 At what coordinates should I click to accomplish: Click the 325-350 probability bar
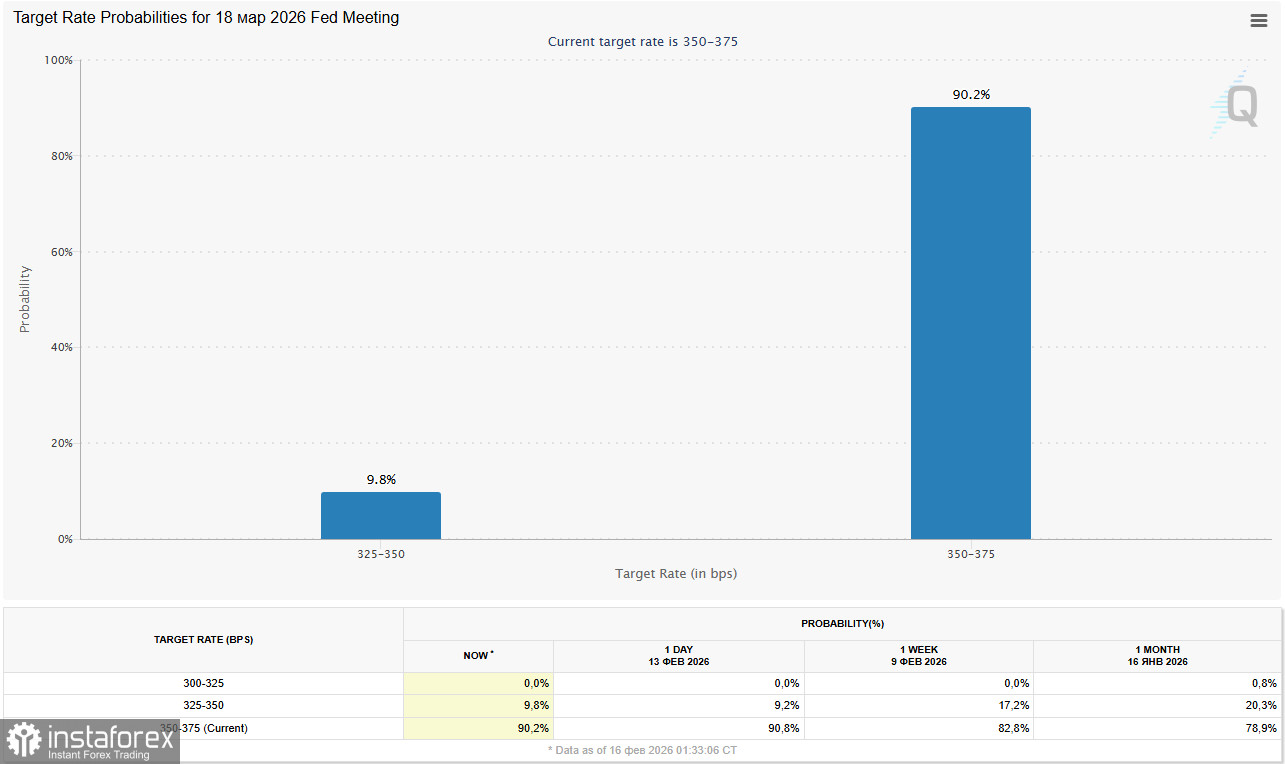tap(381, 515)
